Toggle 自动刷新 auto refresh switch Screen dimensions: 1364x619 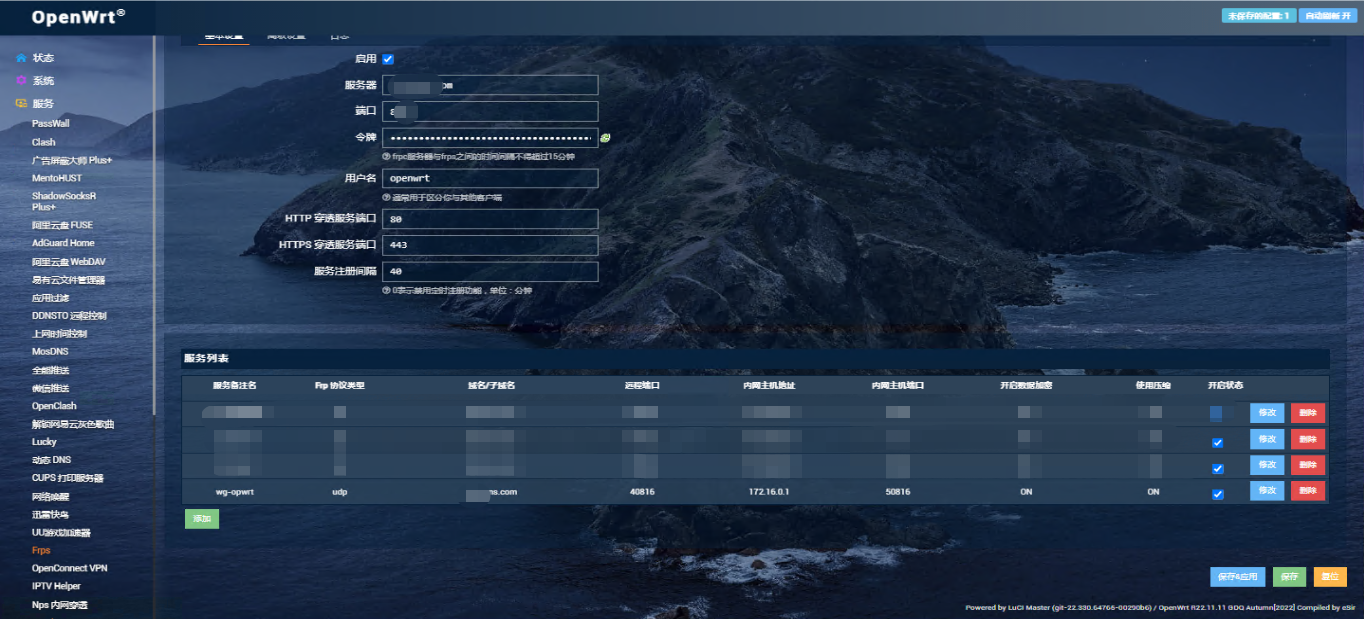click(x=1327, y=16)
